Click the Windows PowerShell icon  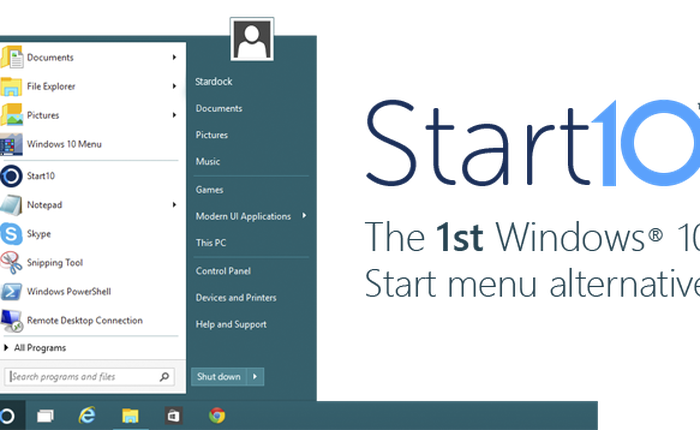coord(11,292)
